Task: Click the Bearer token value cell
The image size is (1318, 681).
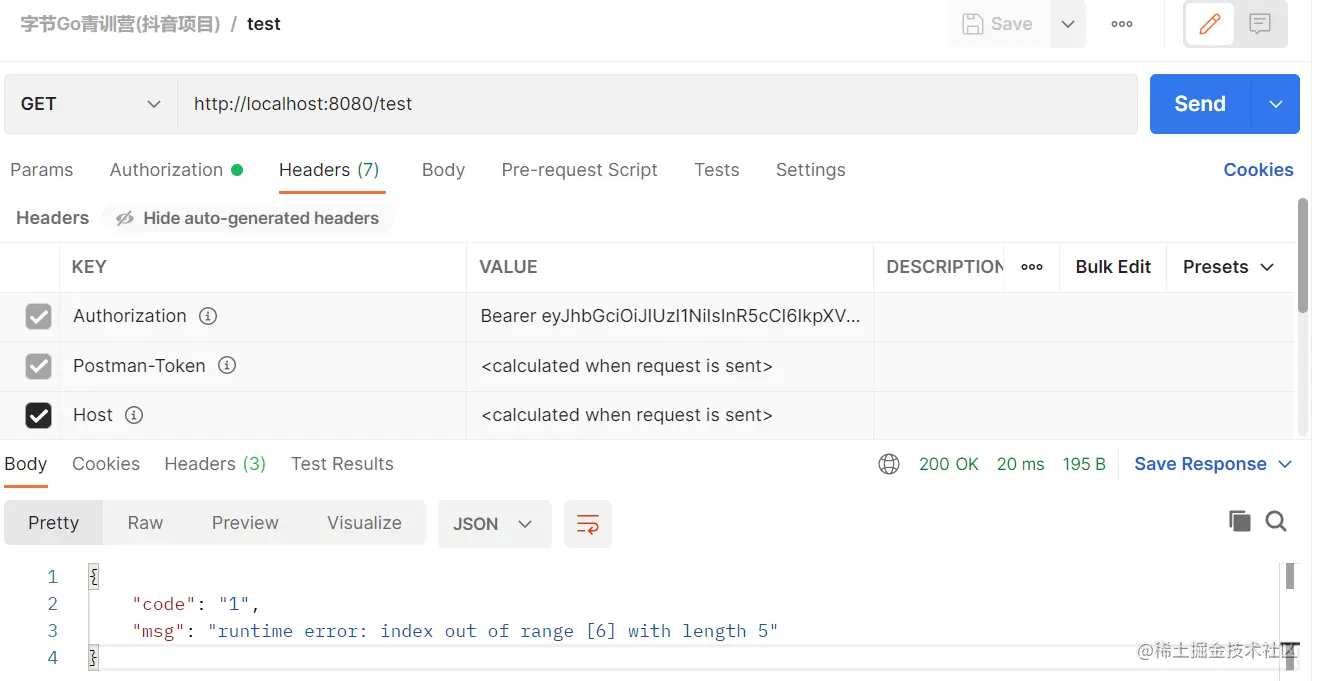Action: point(670,316)
